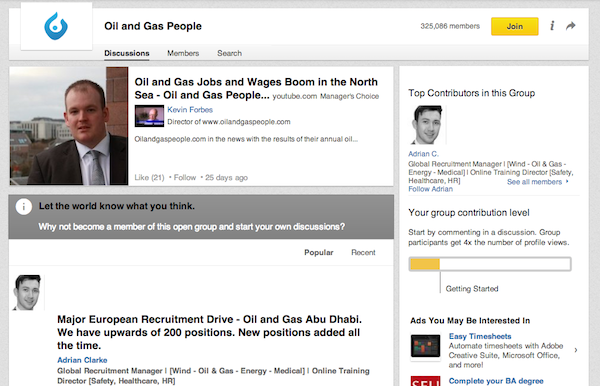Sort discussions by Popular
600x386 pixels.
tap(318, 252)
